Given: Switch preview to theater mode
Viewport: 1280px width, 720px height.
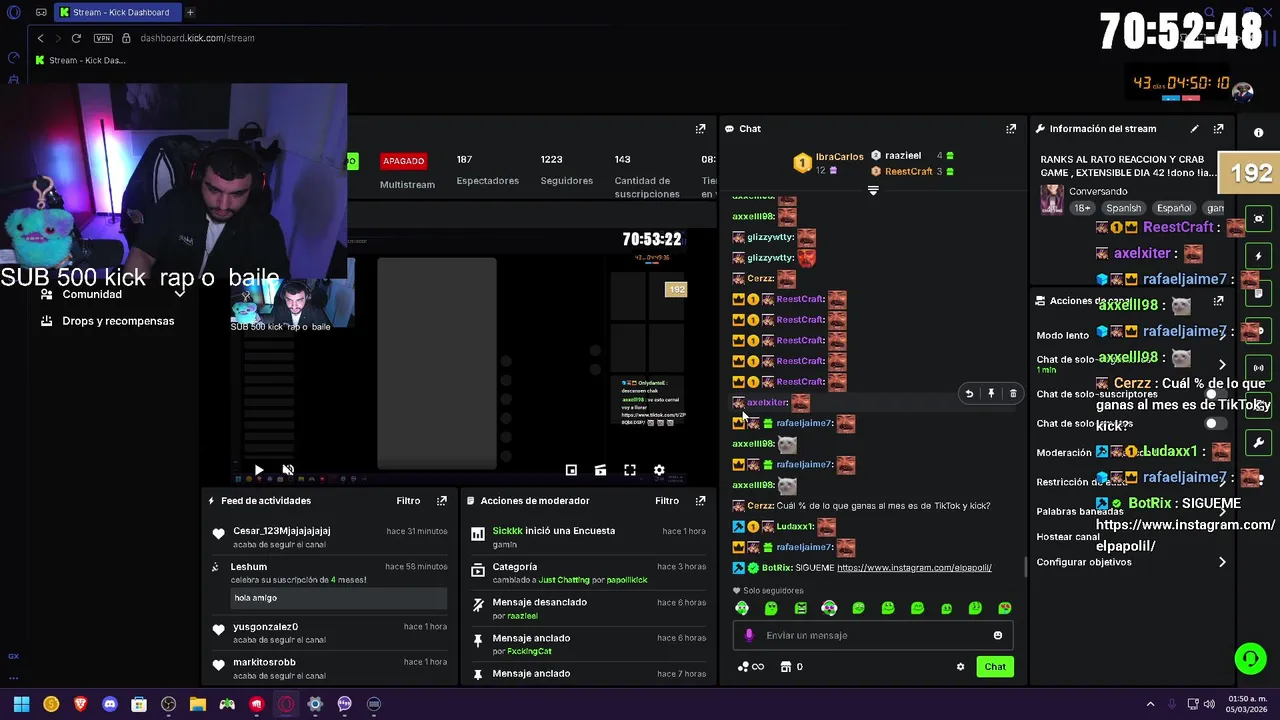Looking at the screenshot, I should pyautogui.click(x=600, y=470).
